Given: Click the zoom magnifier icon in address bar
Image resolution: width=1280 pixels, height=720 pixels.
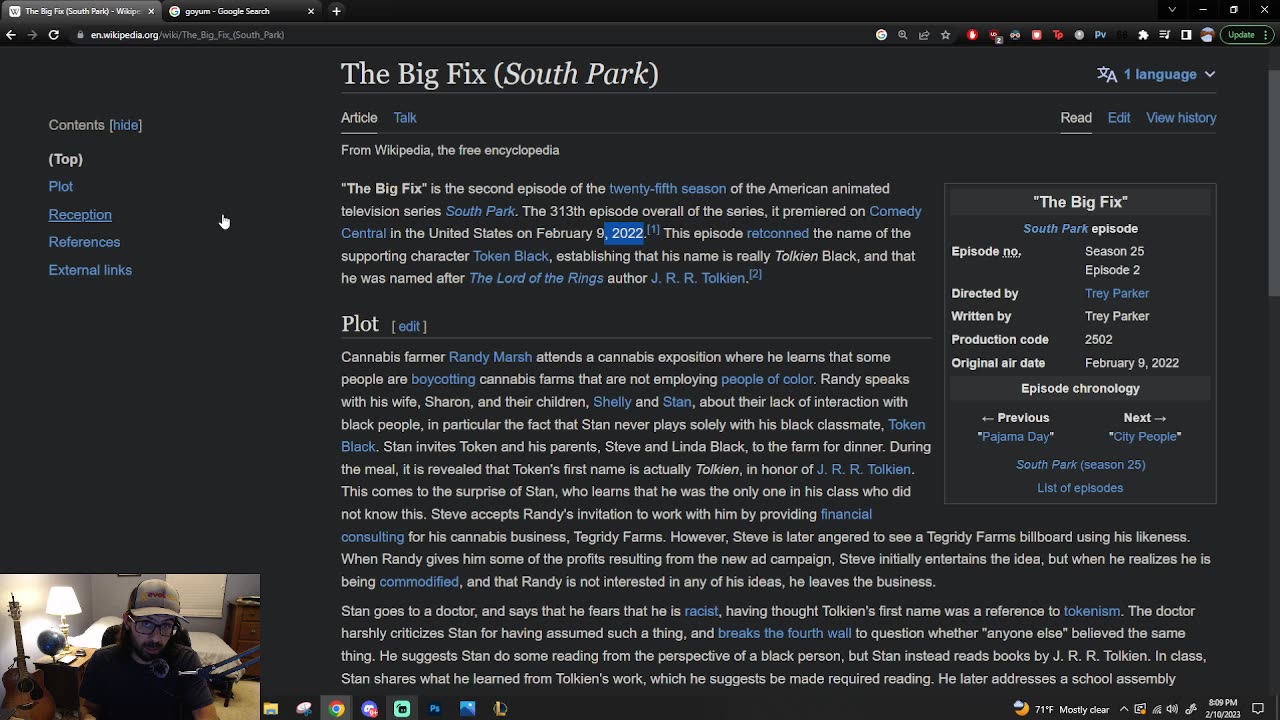Looking at the screenshot, I should 902,35.
